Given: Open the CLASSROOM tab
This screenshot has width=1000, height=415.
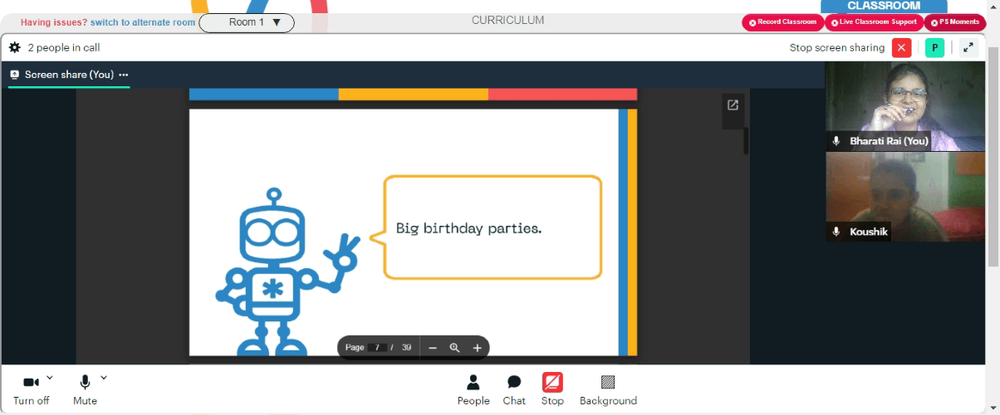Looking at the screenshot, I should (883, 6).
